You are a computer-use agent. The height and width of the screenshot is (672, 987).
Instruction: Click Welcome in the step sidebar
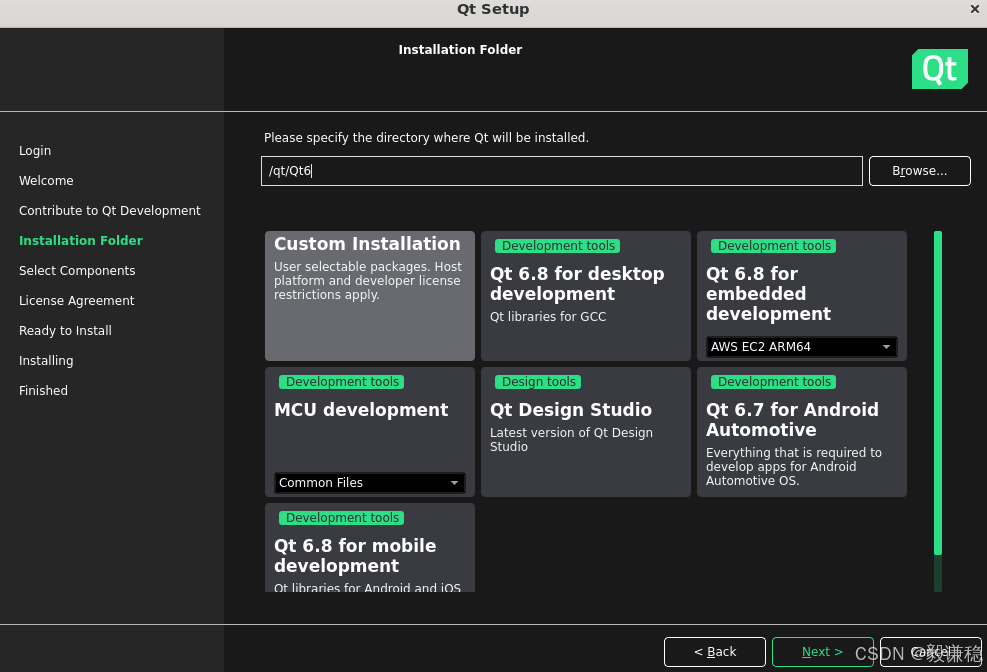[46, 181]
